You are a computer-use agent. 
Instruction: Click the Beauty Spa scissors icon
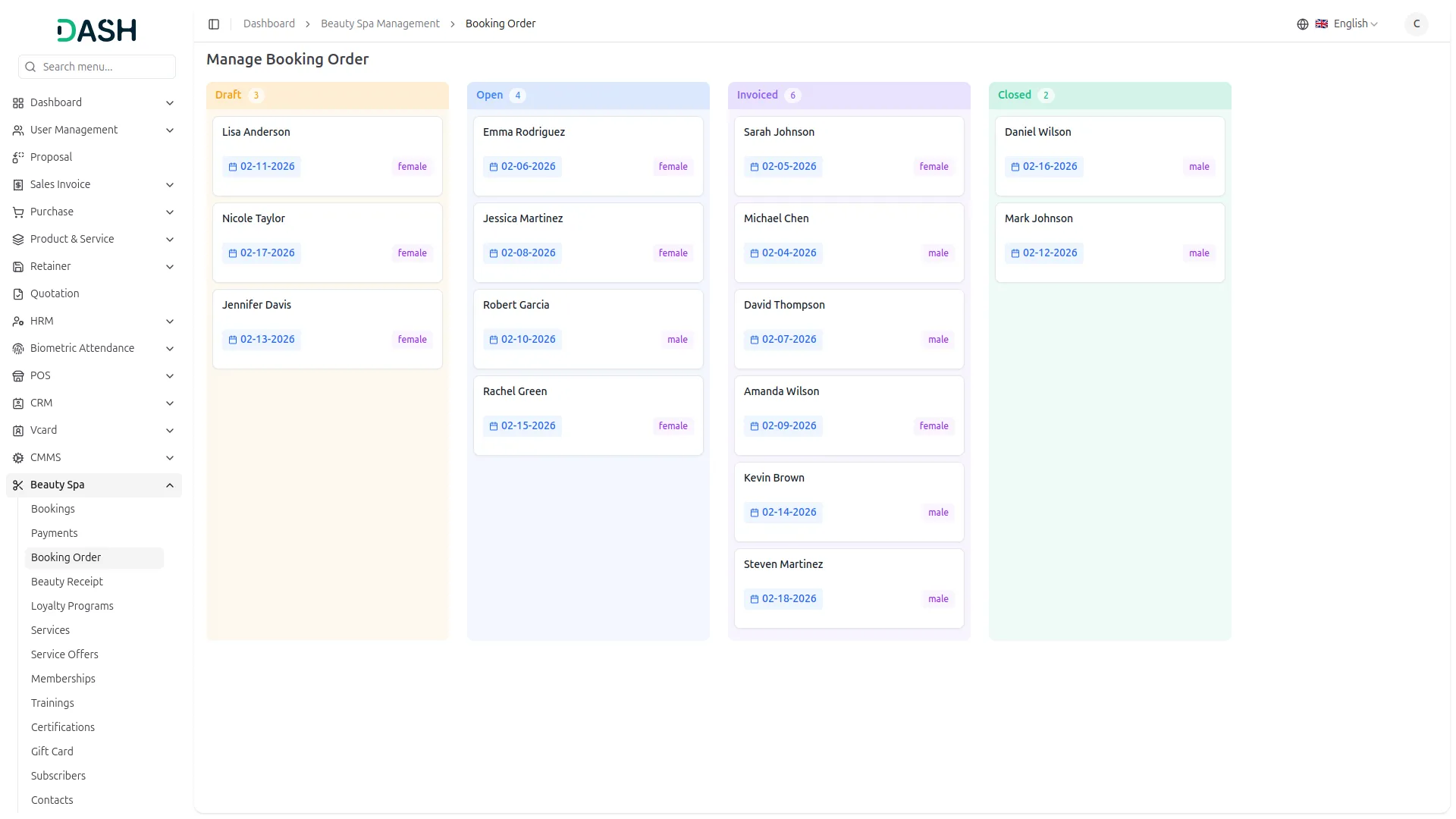coord(18,485)
